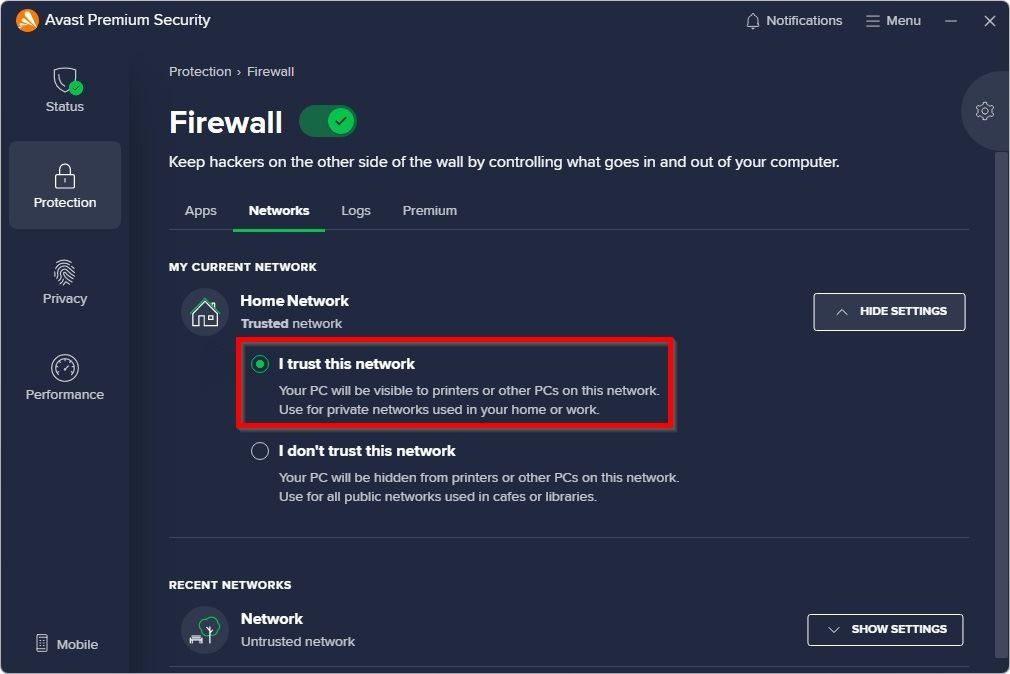
Task: Click the Home Network house icon
Action: coord(205,312)
